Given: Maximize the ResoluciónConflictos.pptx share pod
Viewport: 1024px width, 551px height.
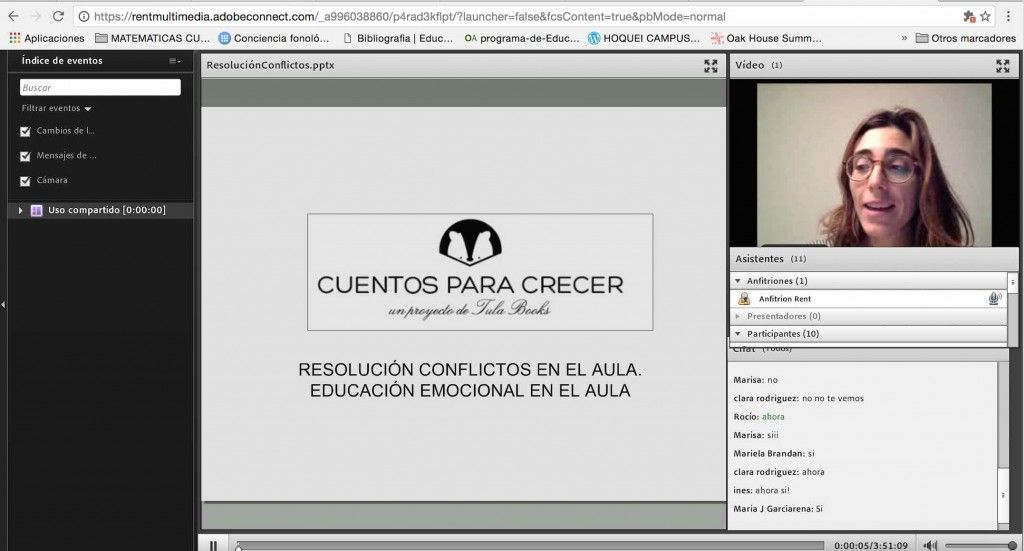Looking at the screenshot, I should point(711,66).
